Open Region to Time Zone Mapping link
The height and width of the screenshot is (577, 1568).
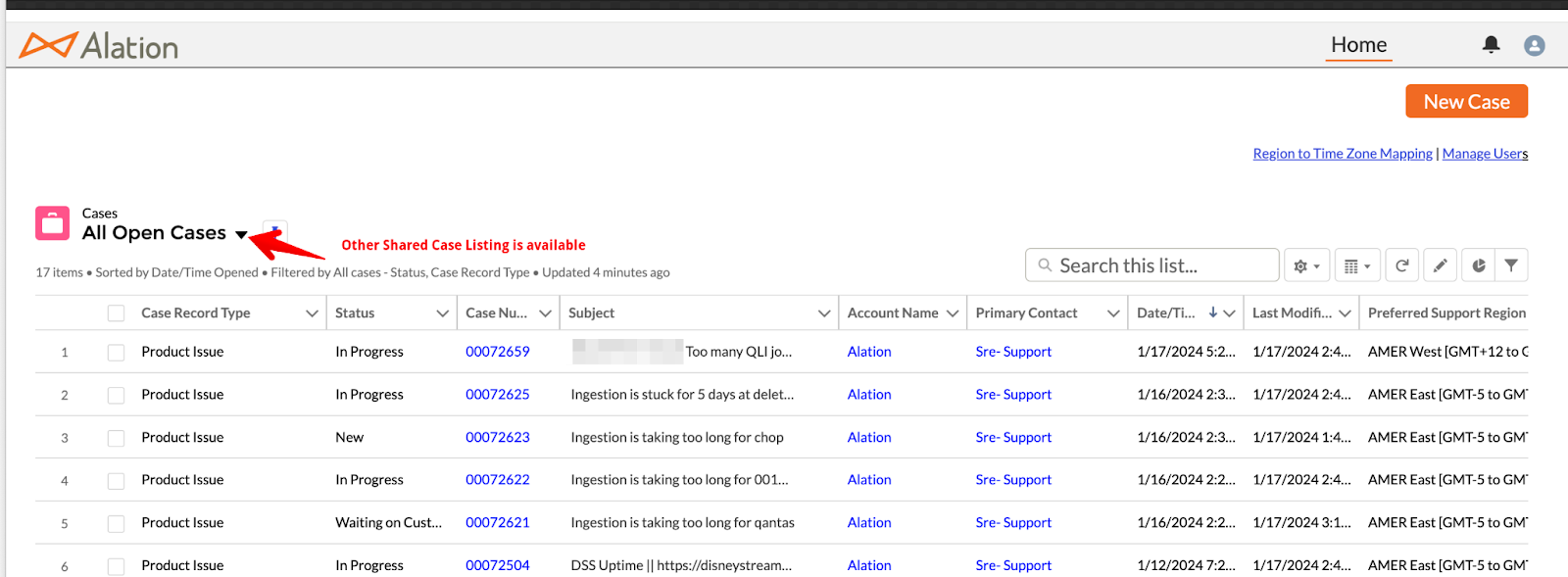(x=1342, y=154)
